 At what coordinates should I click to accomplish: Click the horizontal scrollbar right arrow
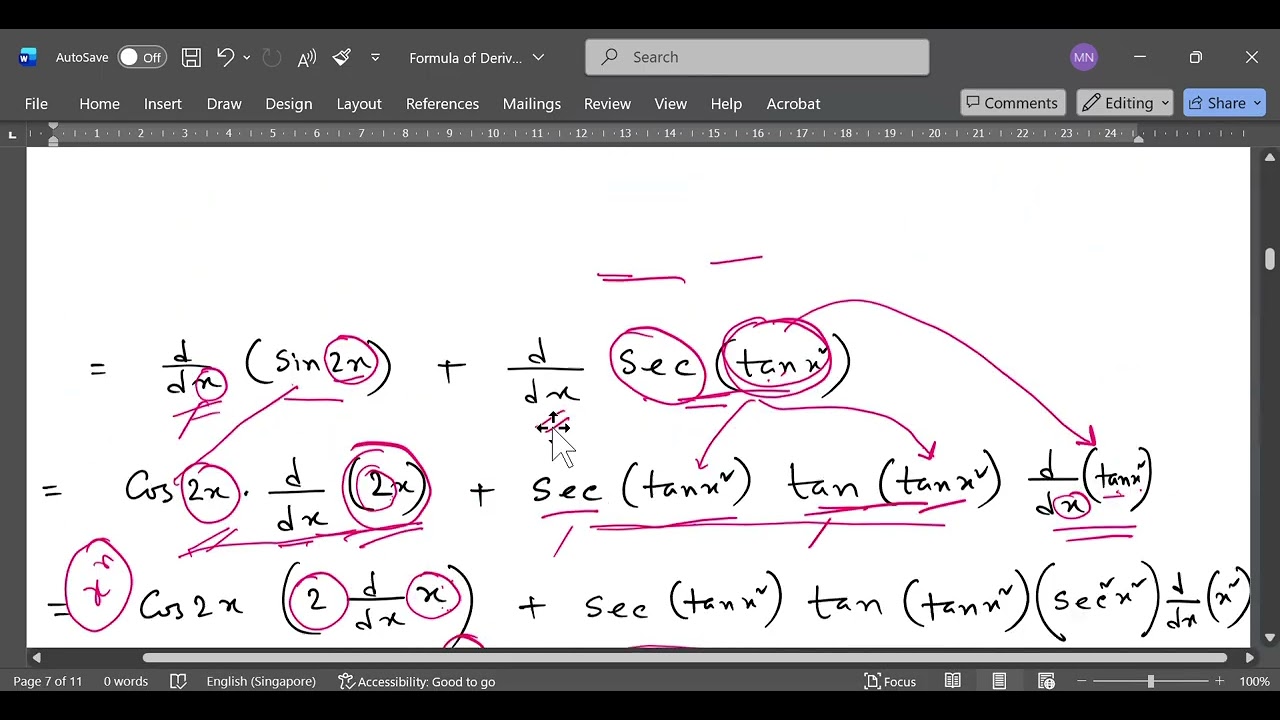(1249, 657)
